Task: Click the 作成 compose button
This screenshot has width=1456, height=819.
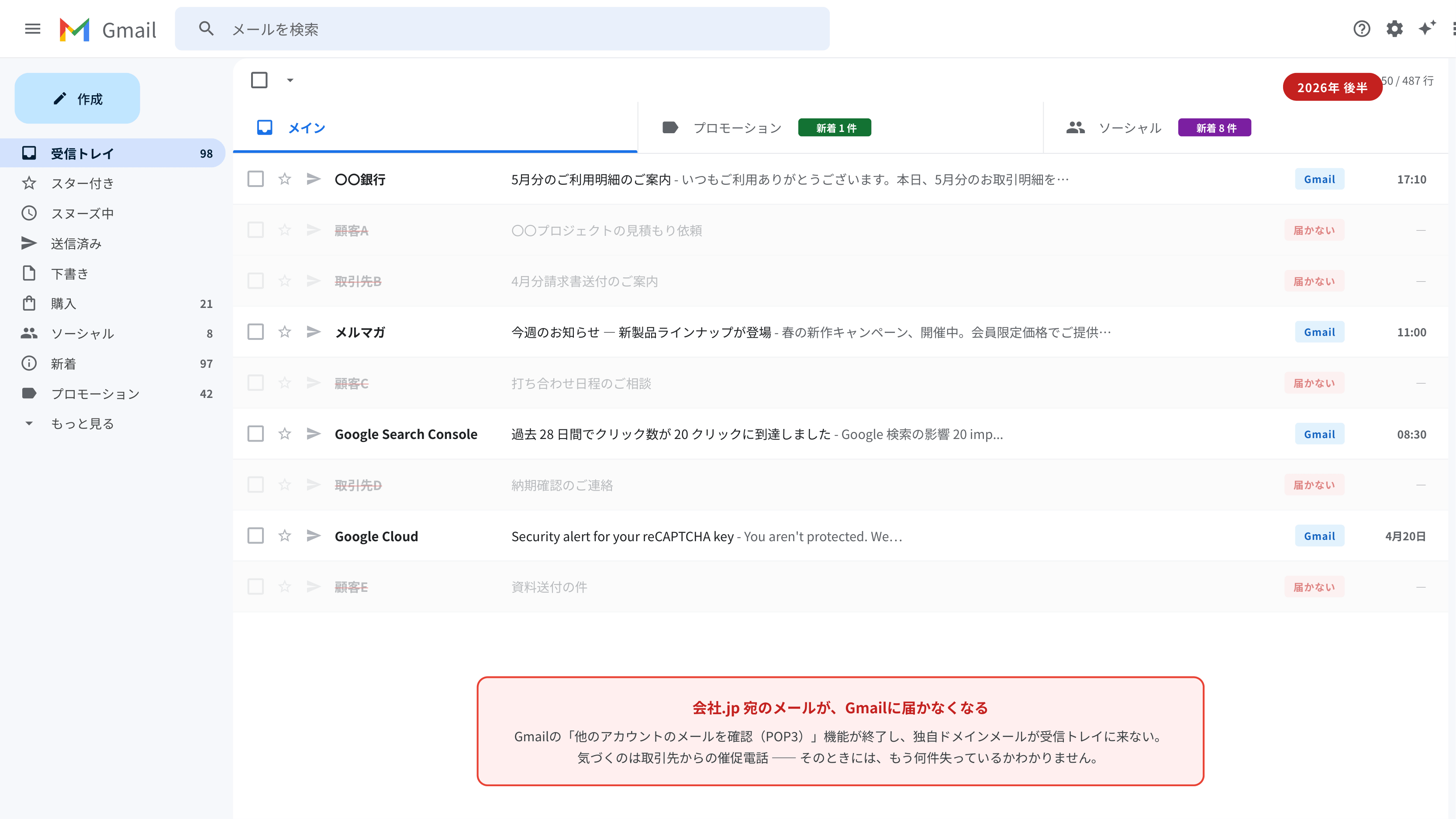Action: click(x=77, y=98)
